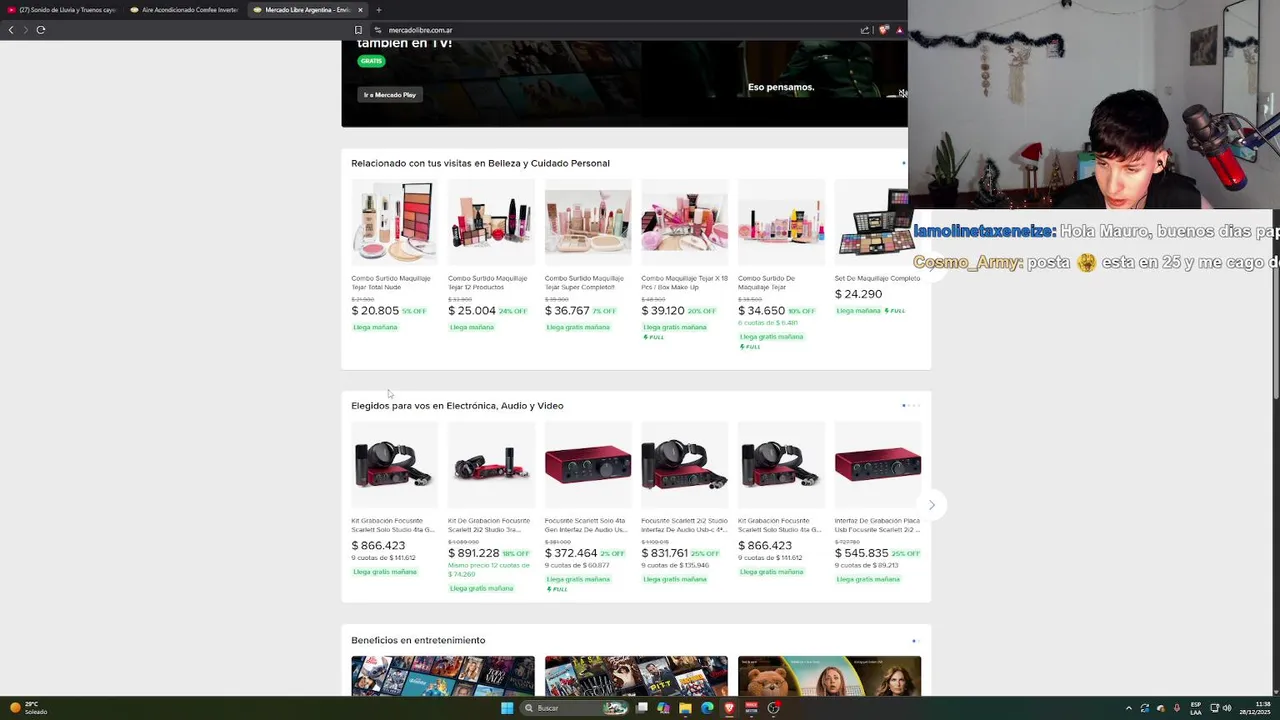Image resolution: width=1280 pixels, height=720 pixels.
Task: Close the Mercado Libre Argentina tab
Action: (360, 10)
